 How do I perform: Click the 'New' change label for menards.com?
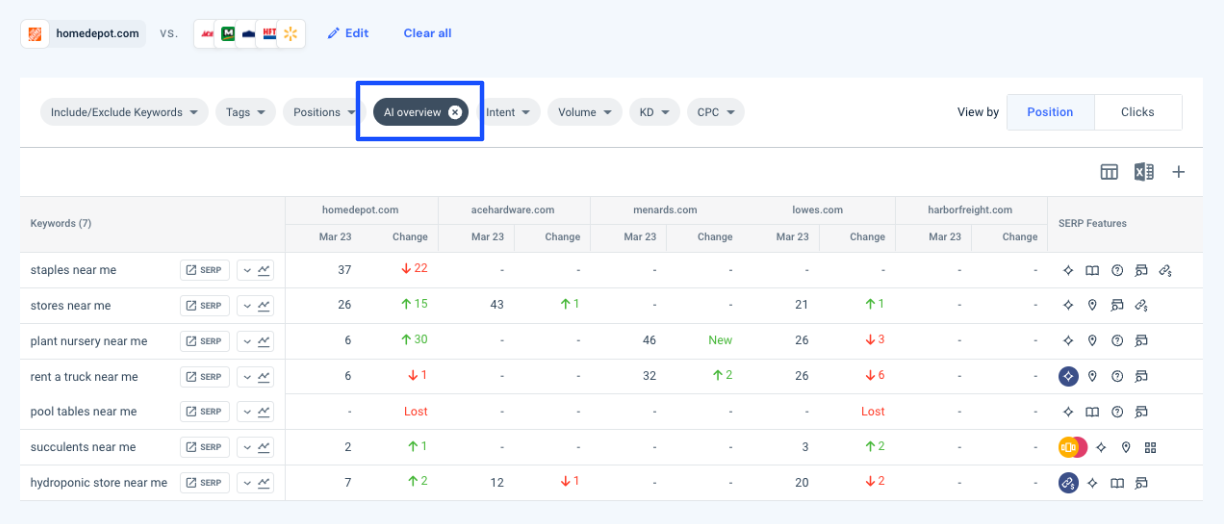pyautogui.click(x=720, y=340)
